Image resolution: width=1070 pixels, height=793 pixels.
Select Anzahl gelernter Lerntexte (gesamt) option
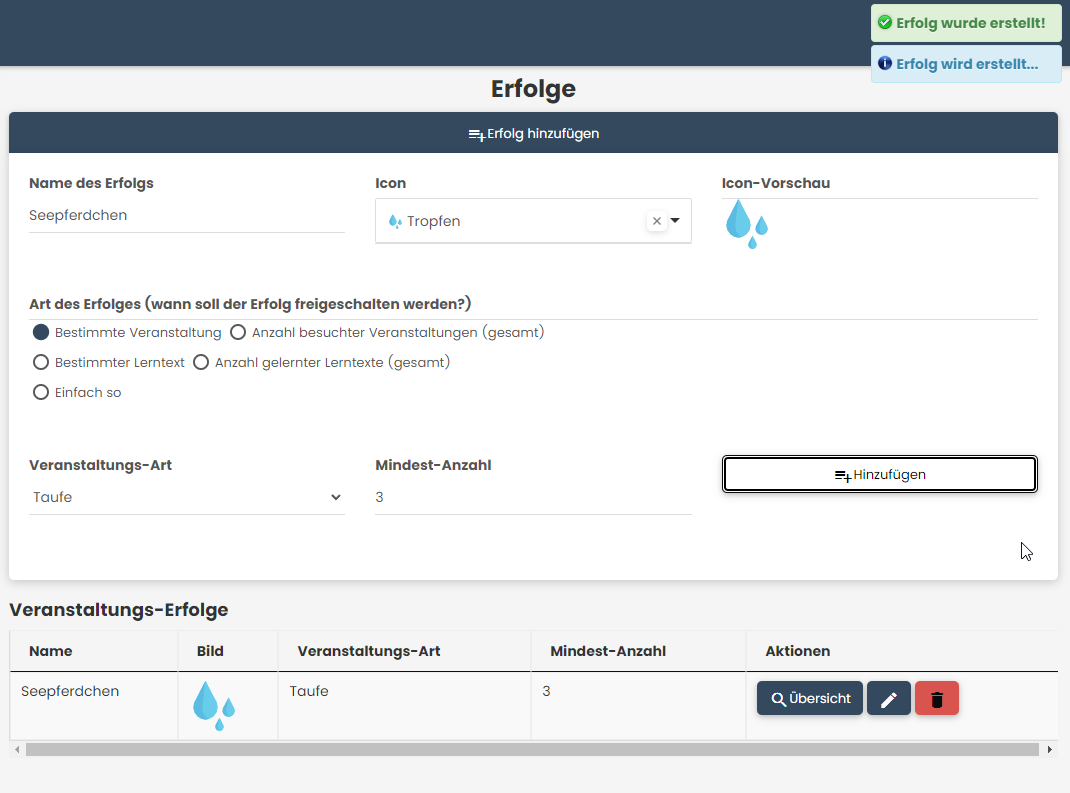(201, 362)
